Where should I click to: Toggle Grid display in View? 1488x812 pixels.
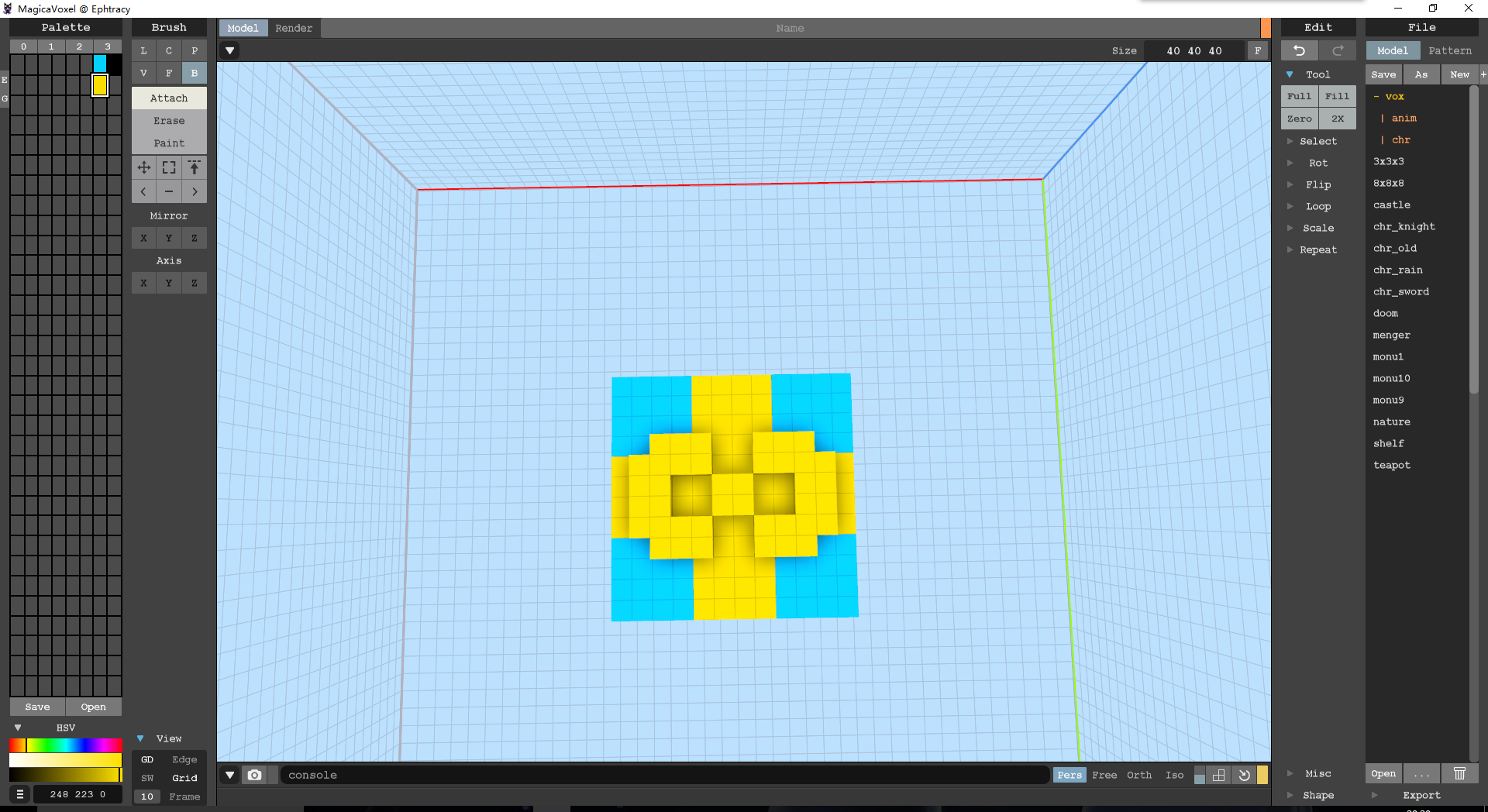(184, 778)
